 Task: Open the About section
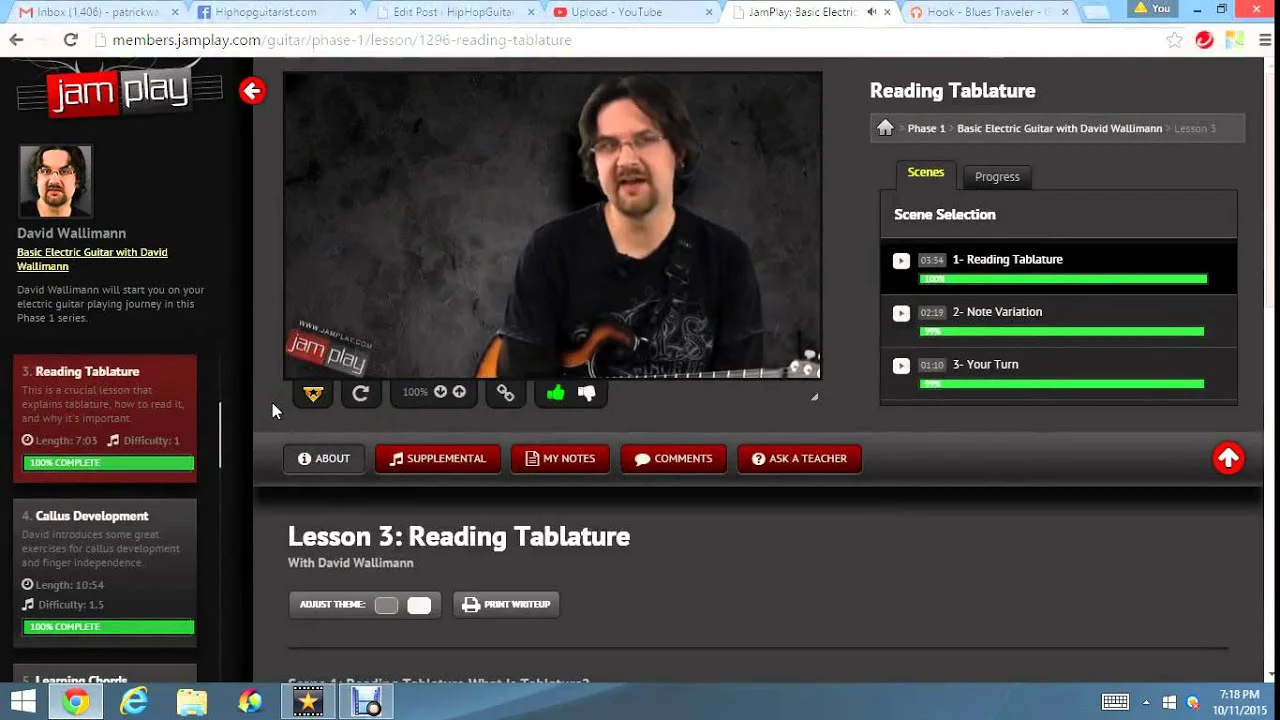324,459
